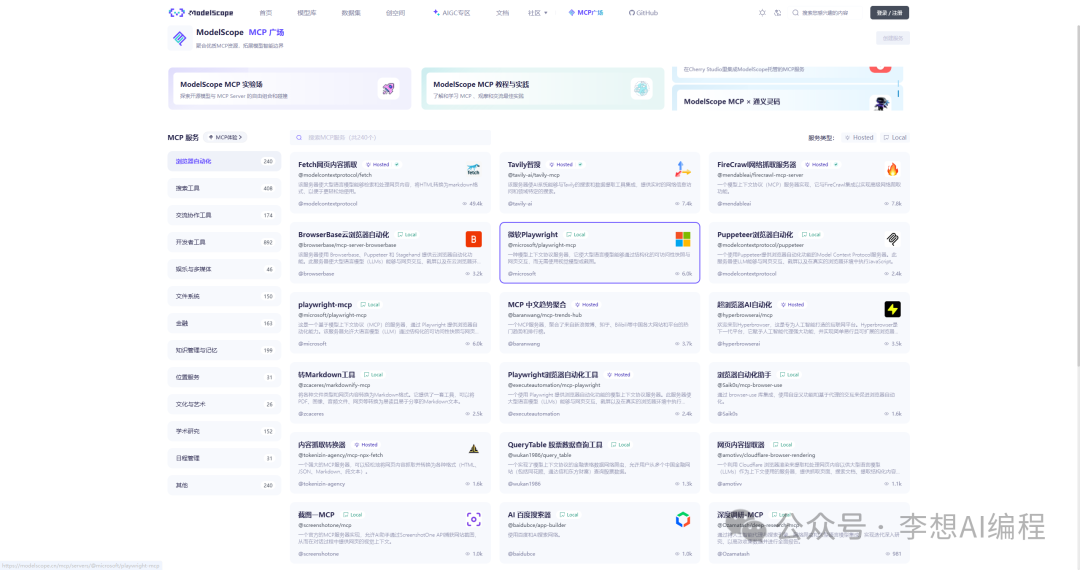The height and width of the screenshot is (570, 1080).
Task: Select the 开发者工具 category
Action: click(x=224, y=242)
